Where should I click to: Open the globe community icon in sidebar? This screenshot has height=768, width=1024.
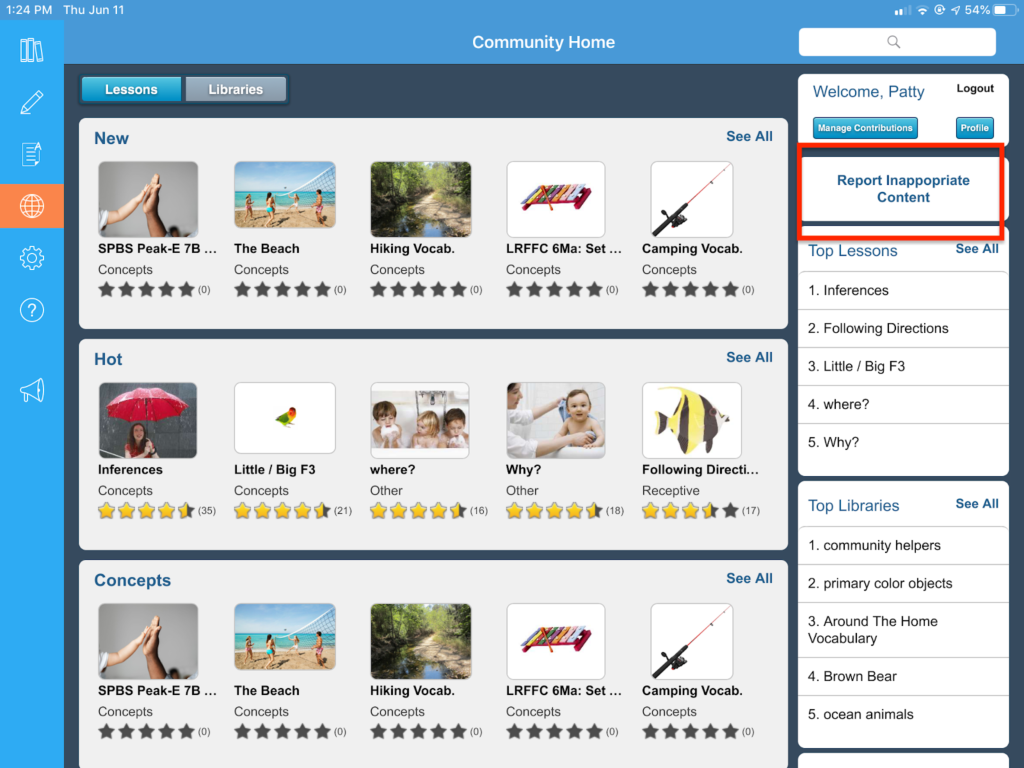31,206
